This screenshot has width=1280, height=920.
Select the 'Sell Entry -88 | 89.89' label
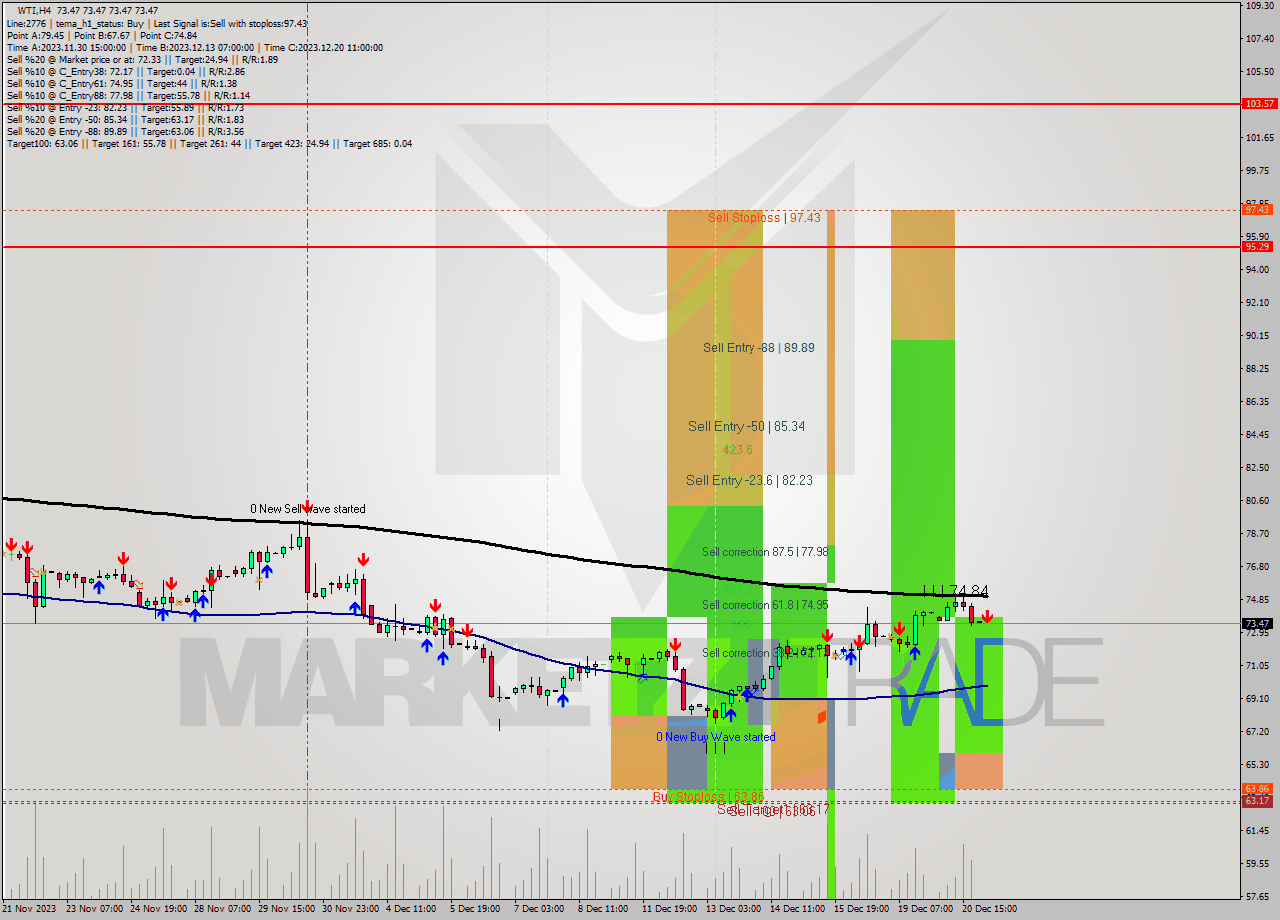(758, 347)
